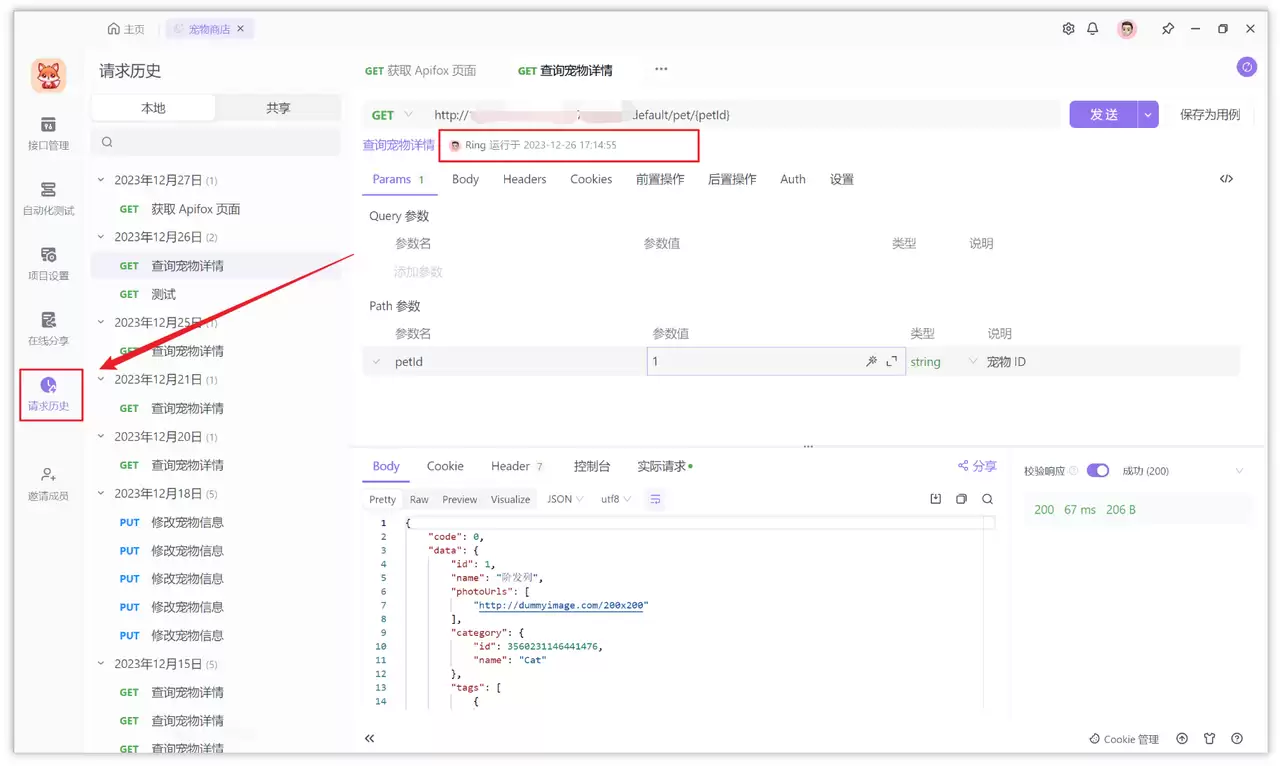Viewport: 1280px width, 766px height.
Task: Open notifications via the bell icon
Action: (x=1093, y=29)
